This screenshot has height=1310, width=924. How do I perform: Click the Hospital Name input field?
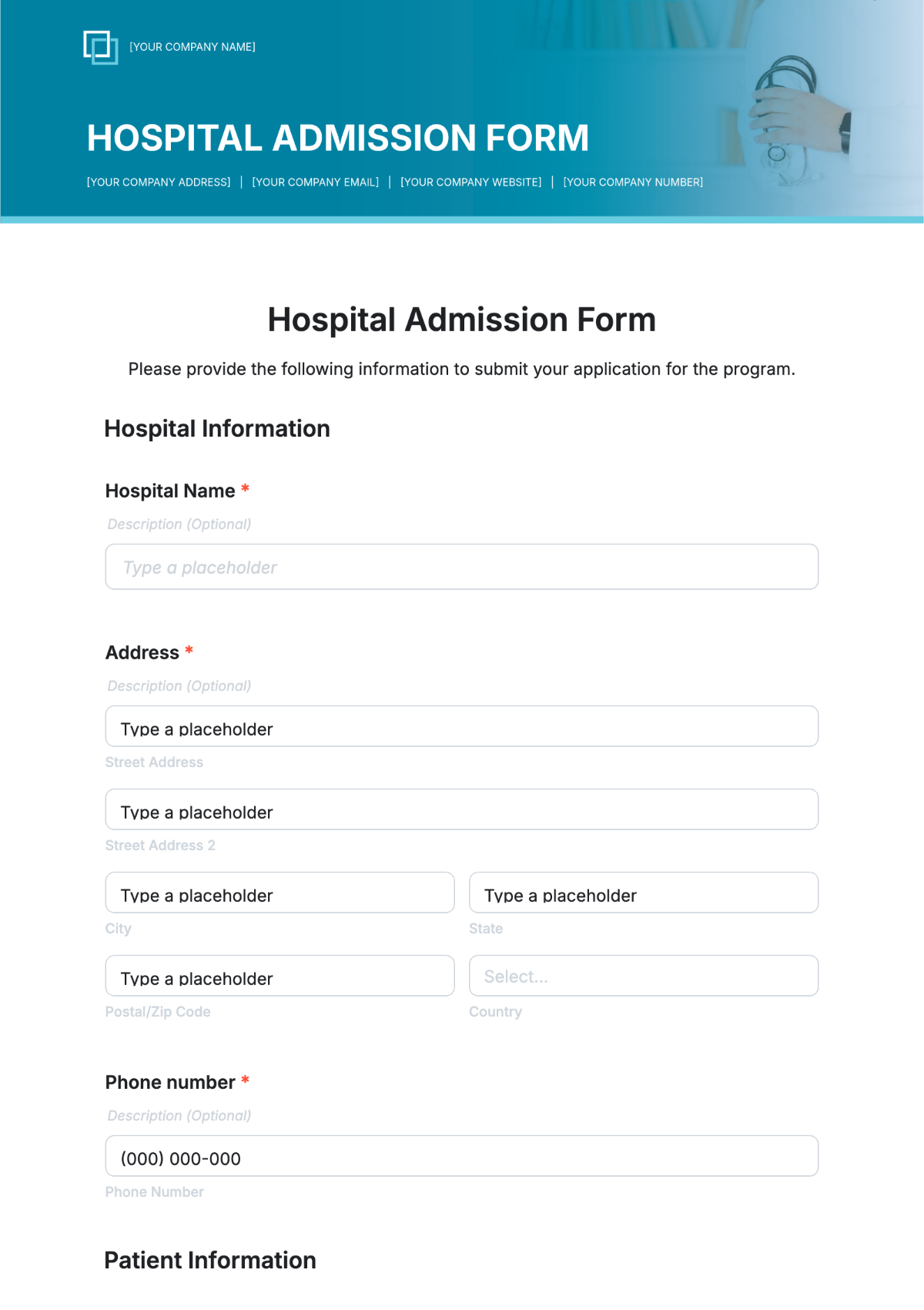click(461, 567)
